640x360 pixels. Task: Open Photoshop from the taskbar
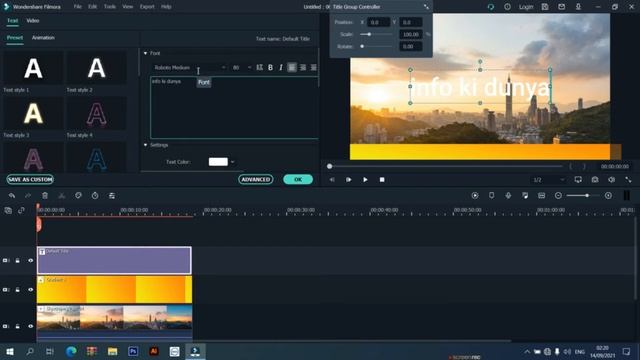click(x=133, y=351)
